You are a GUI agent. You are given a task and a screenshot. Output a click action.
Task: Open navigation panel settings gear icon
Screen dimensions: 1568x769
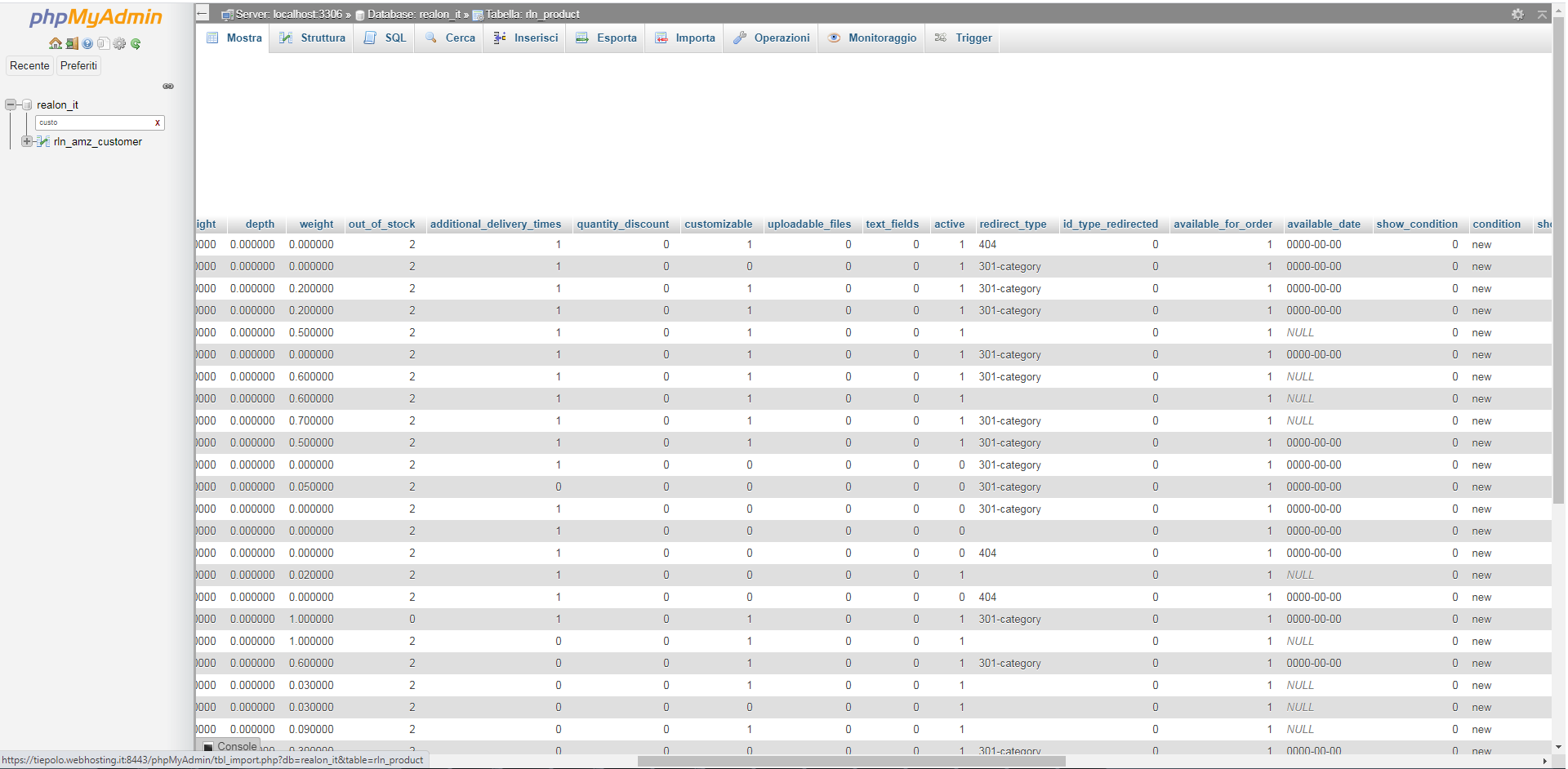coord(119,43)
